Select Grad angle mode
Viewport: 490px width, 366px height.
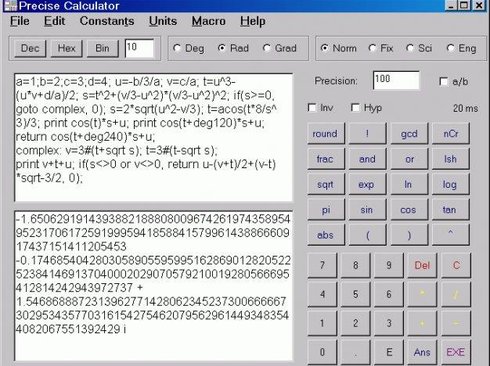(279, 48)
